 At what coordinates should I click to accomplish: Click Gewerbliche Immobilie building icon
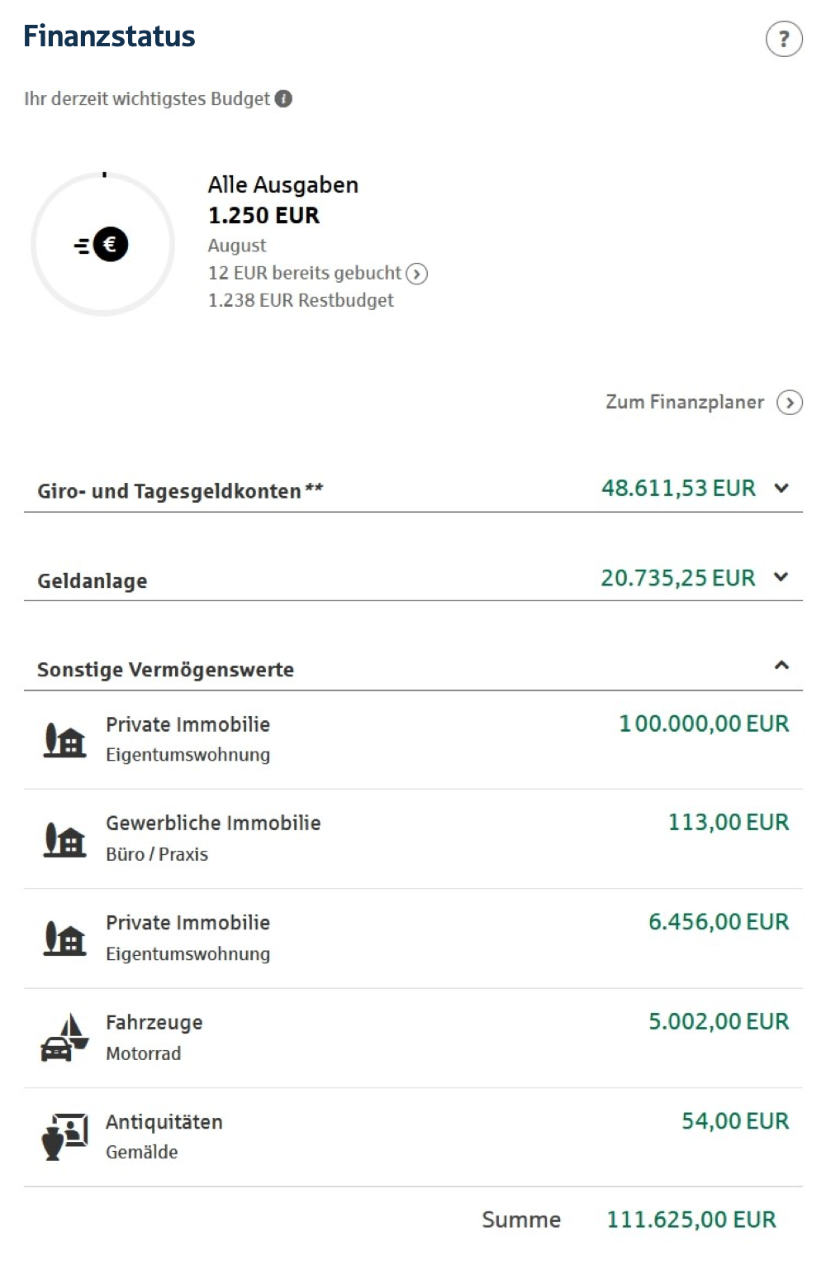coord(65,838)
